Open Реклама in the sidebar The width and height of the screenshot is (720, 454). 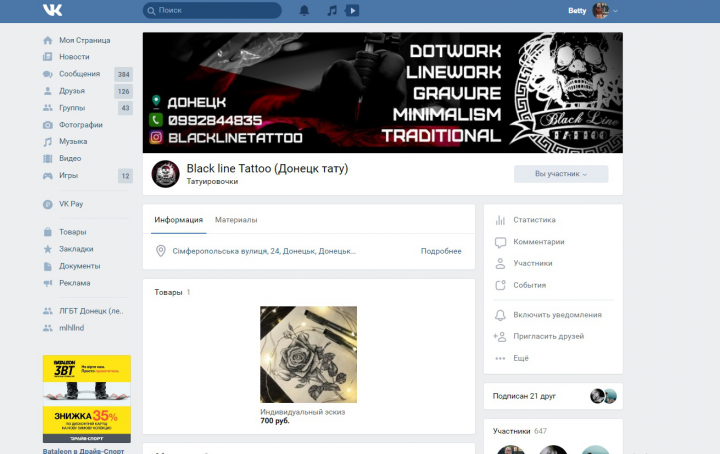pos(74,283)
